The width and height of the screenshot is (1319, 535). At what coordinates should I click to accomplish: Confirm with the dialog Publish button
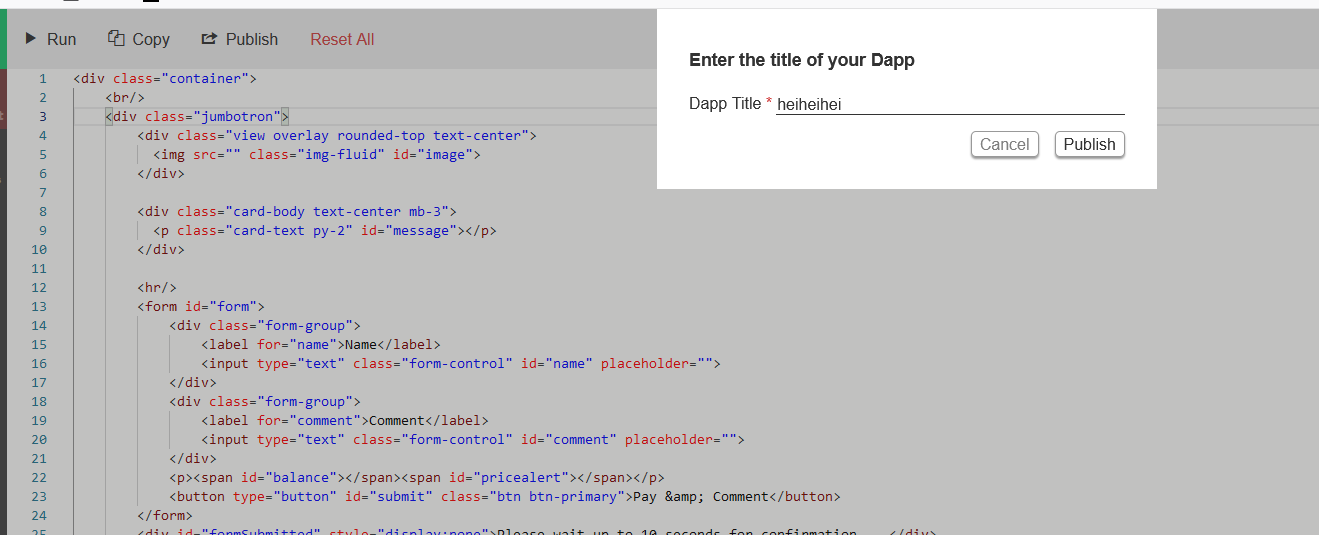point(1090,144)
